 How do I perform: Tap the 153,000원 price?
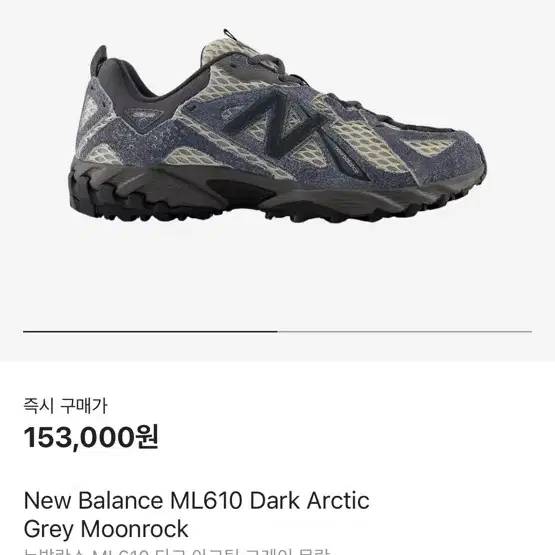(91, 437)
